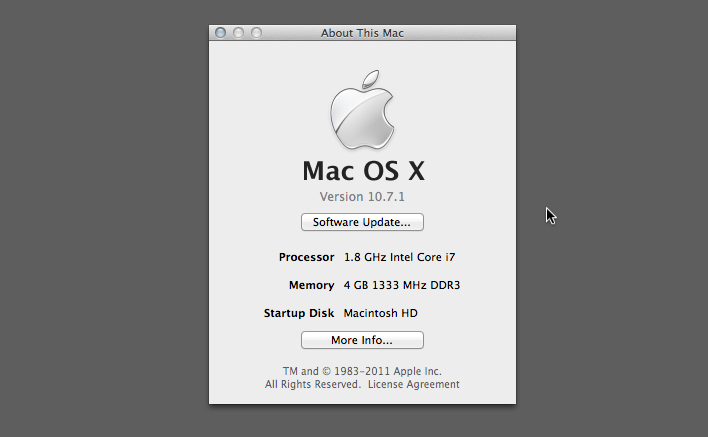Minimize the About This Mac window
This screenshot has height=437, width=708.
coord(238,33)
